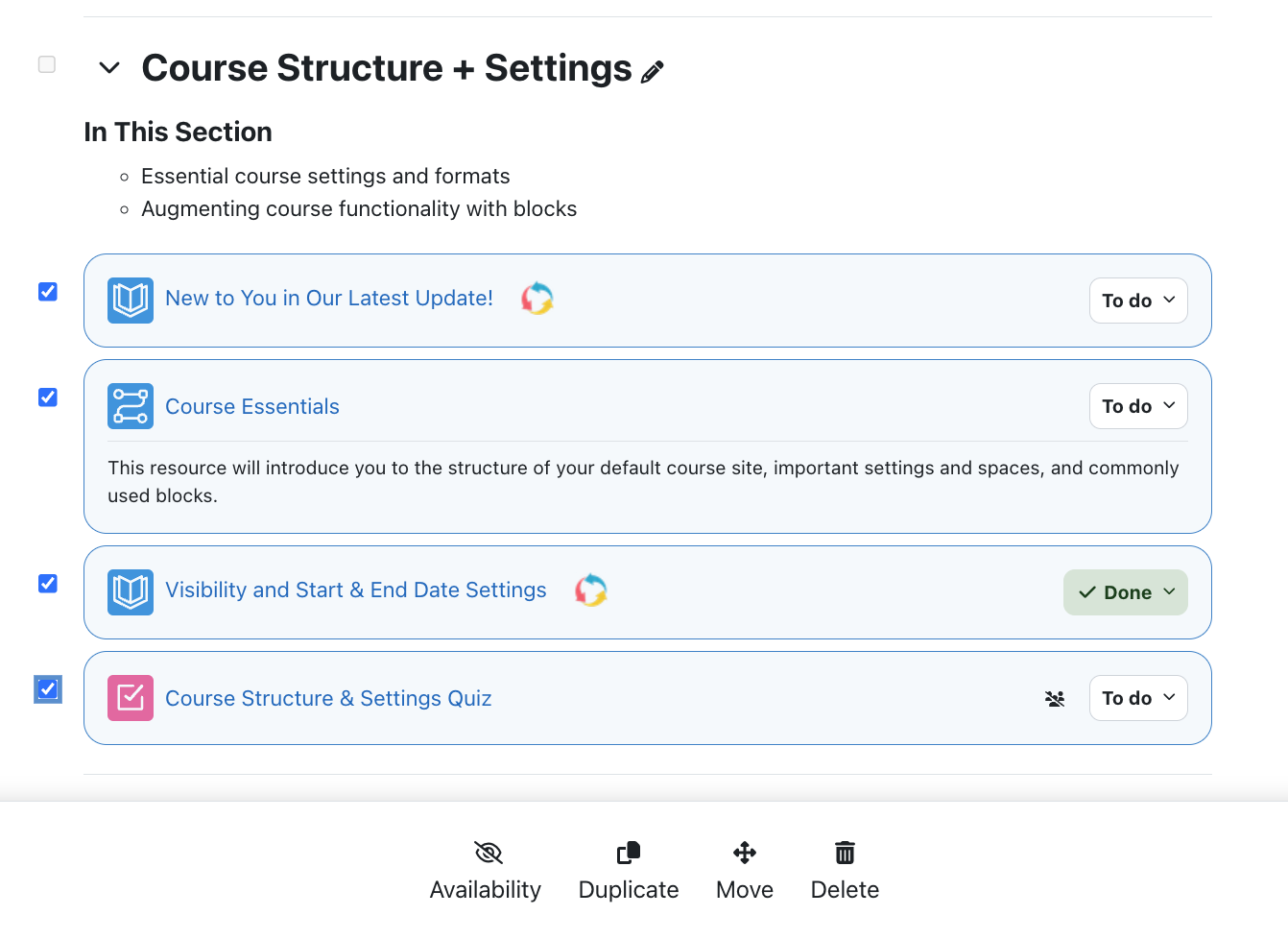Open To do dropdown for Course Essentials
The image size is (1288, 939).
click(1138, 406)
